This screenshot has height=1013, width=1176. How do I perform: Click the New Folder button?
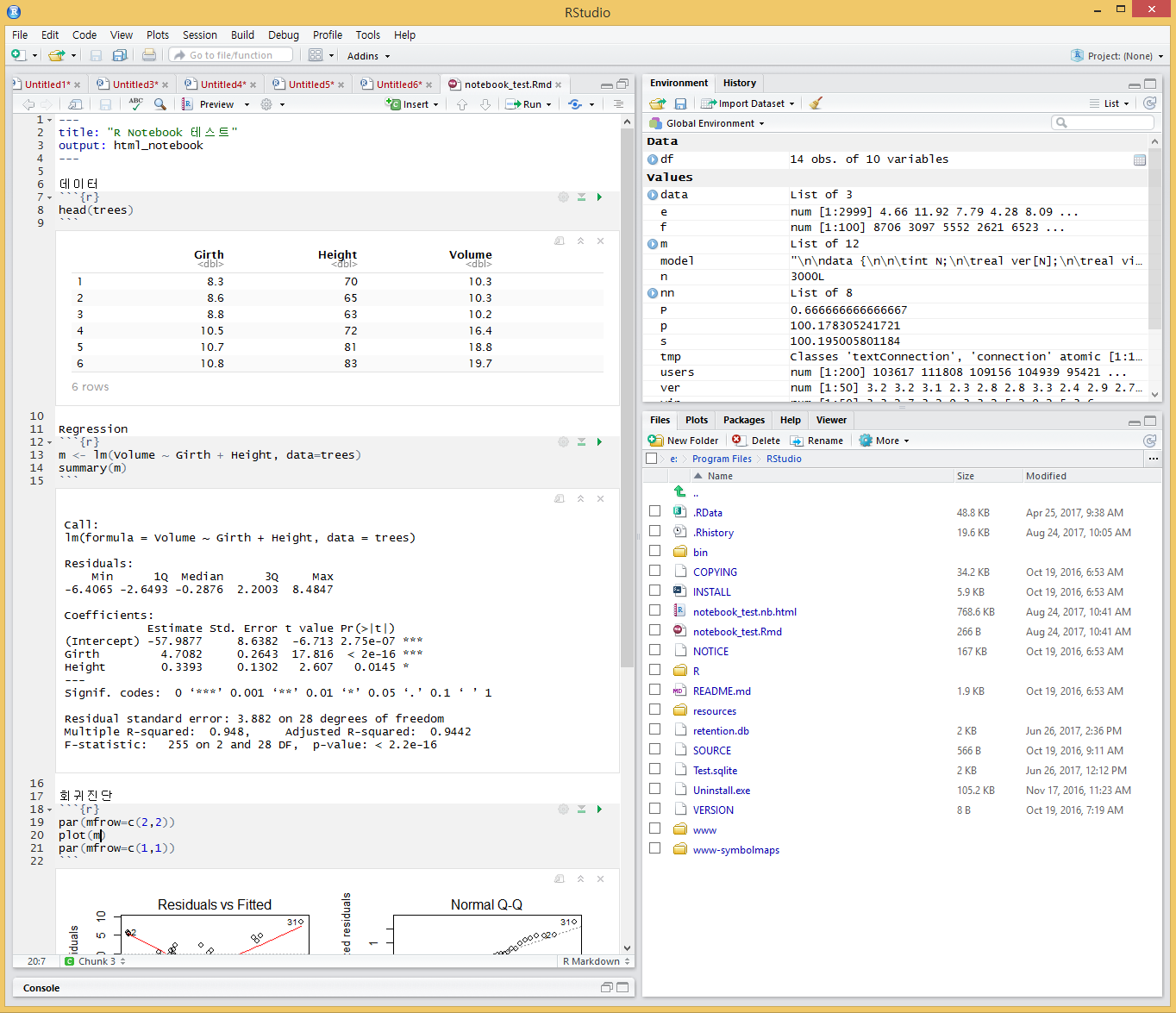(x=684, y=441)
